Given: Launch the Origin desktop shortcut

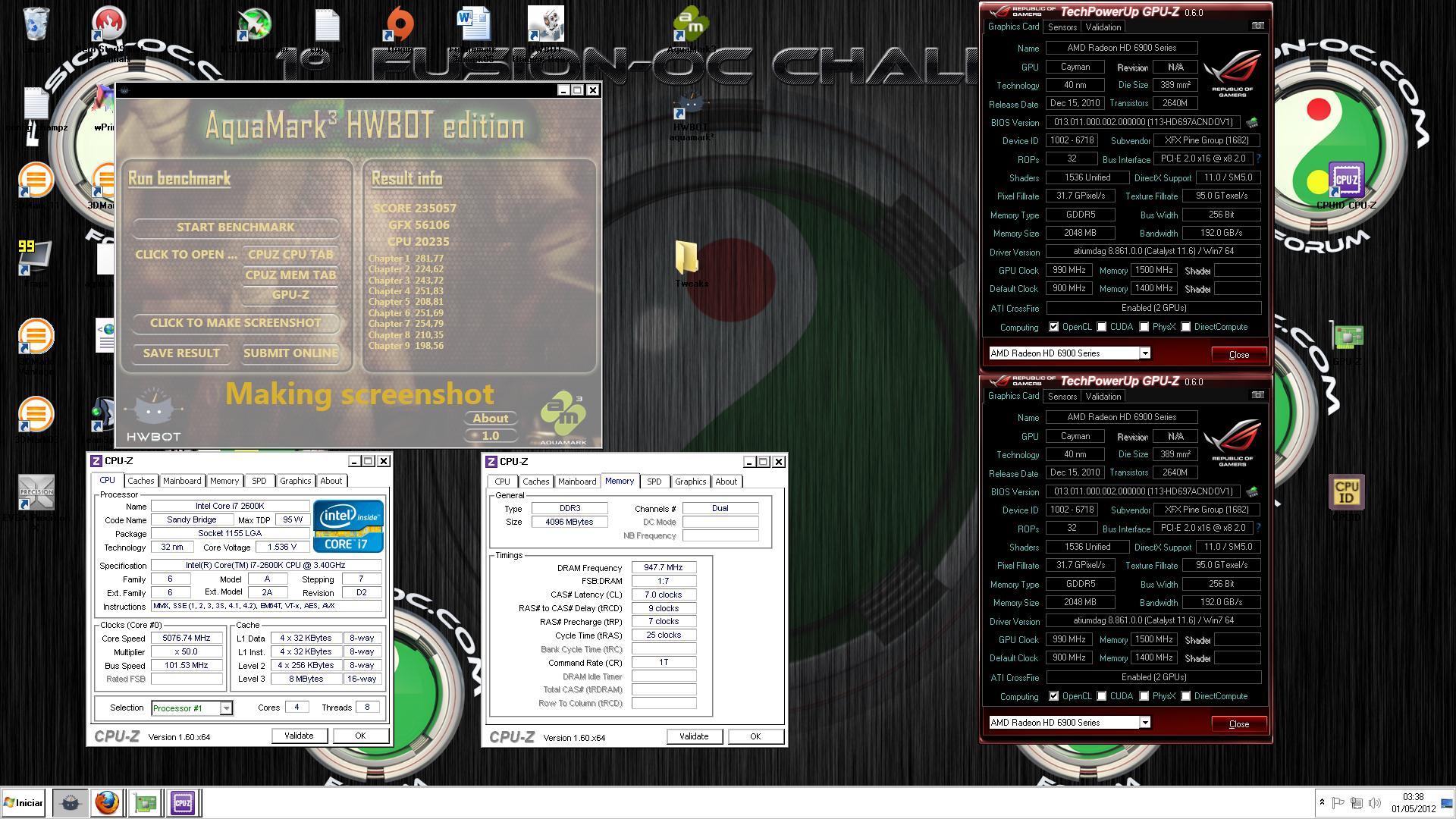Looking at the screenshot, I should point(400,24).
